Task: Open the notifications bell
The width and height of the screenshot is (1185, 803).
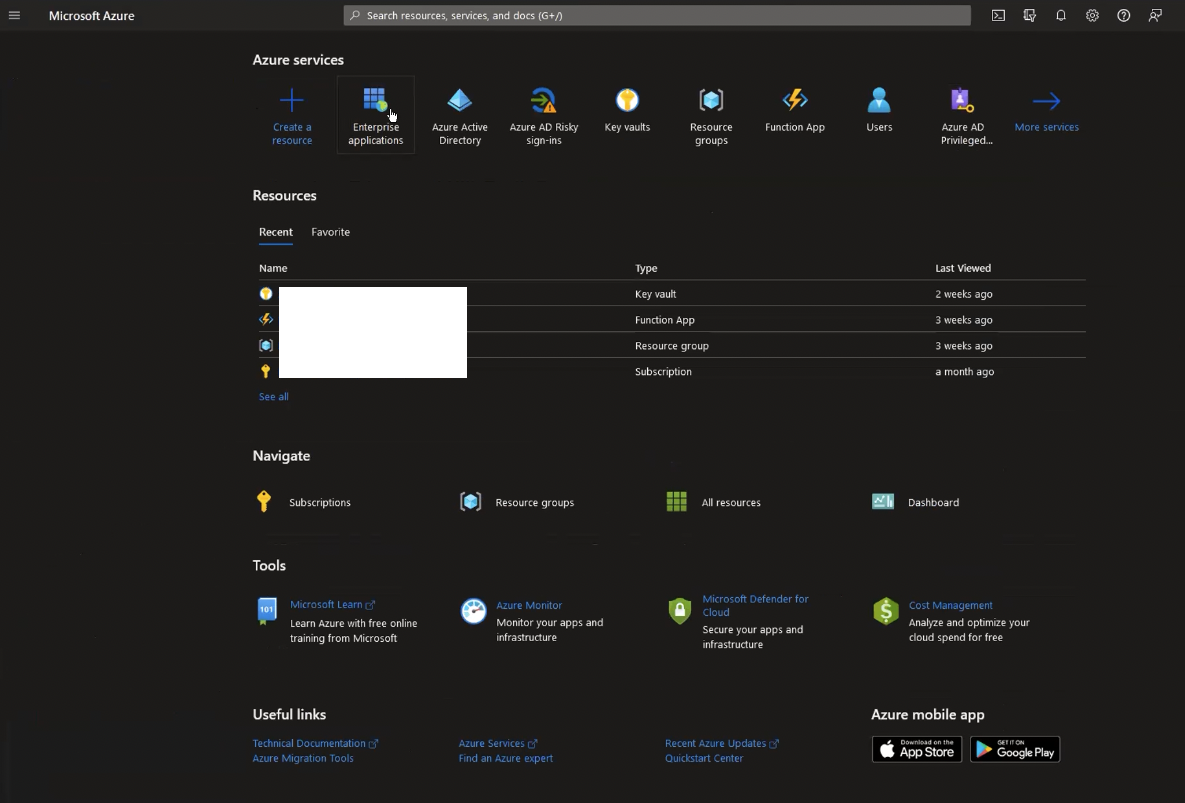Action: pyautogui.click(x=1061, y=15)
